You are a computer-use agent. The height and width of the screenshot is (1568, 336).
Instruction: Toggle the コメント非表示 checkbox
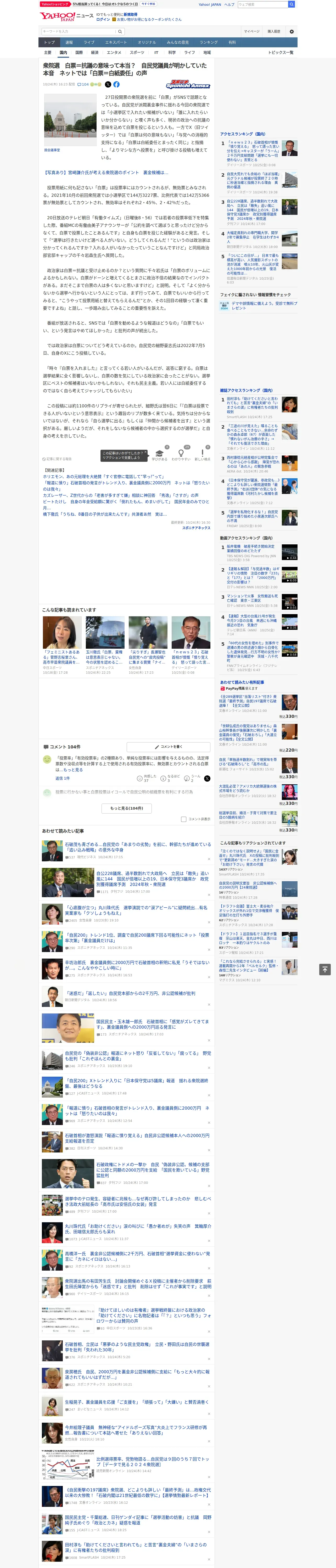[x=183, y=819]
